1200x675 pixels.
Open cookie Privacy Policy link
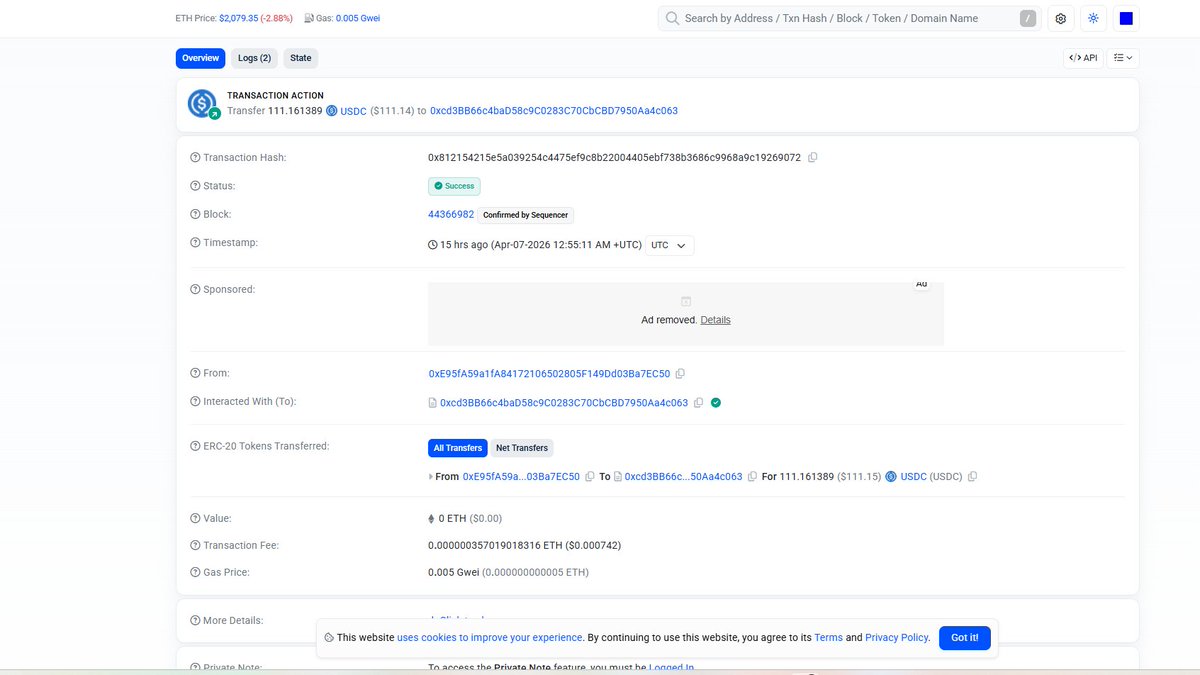click(897, 637)
